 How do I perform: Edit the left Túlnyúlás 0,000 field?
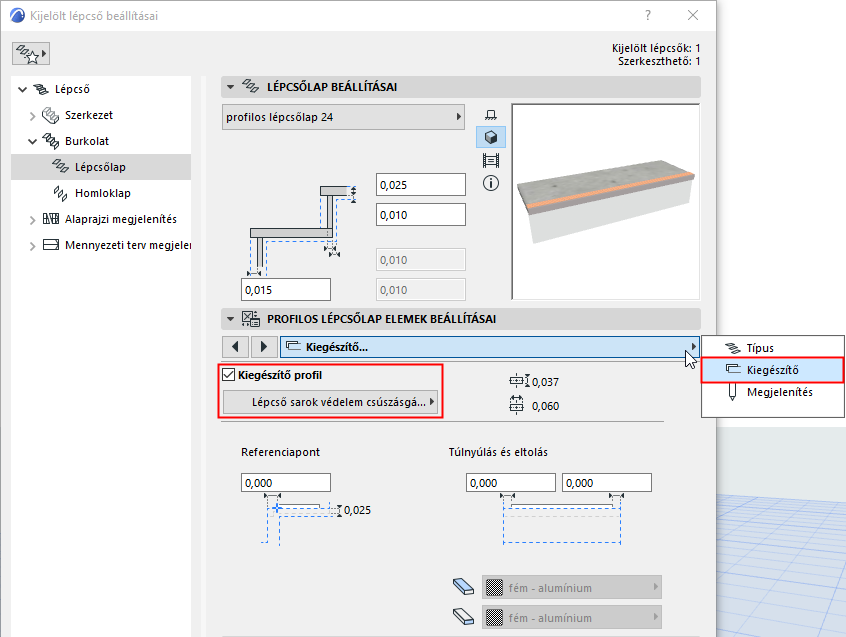click(510, 483)
